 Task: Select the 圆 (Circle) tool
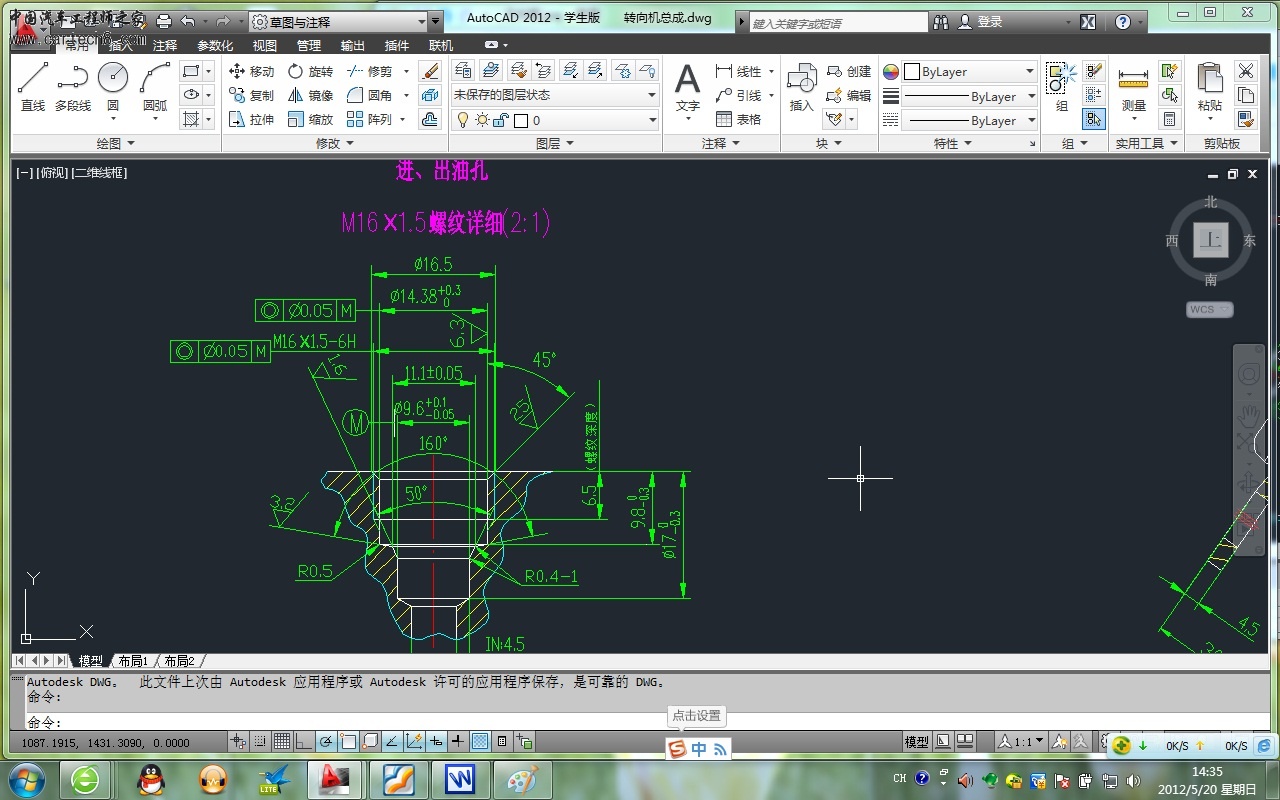click(113, 86)
